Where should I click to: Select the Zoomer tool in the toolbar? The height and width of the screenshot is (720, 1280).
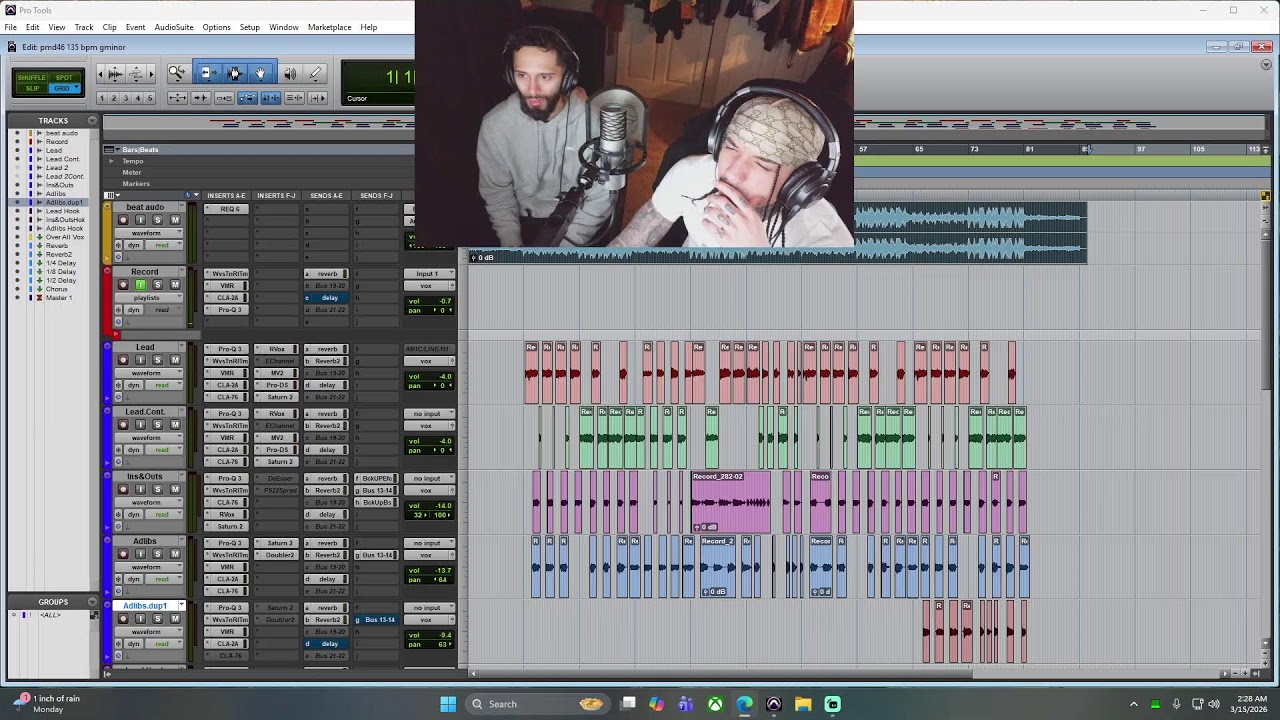(x=177, y=73)
